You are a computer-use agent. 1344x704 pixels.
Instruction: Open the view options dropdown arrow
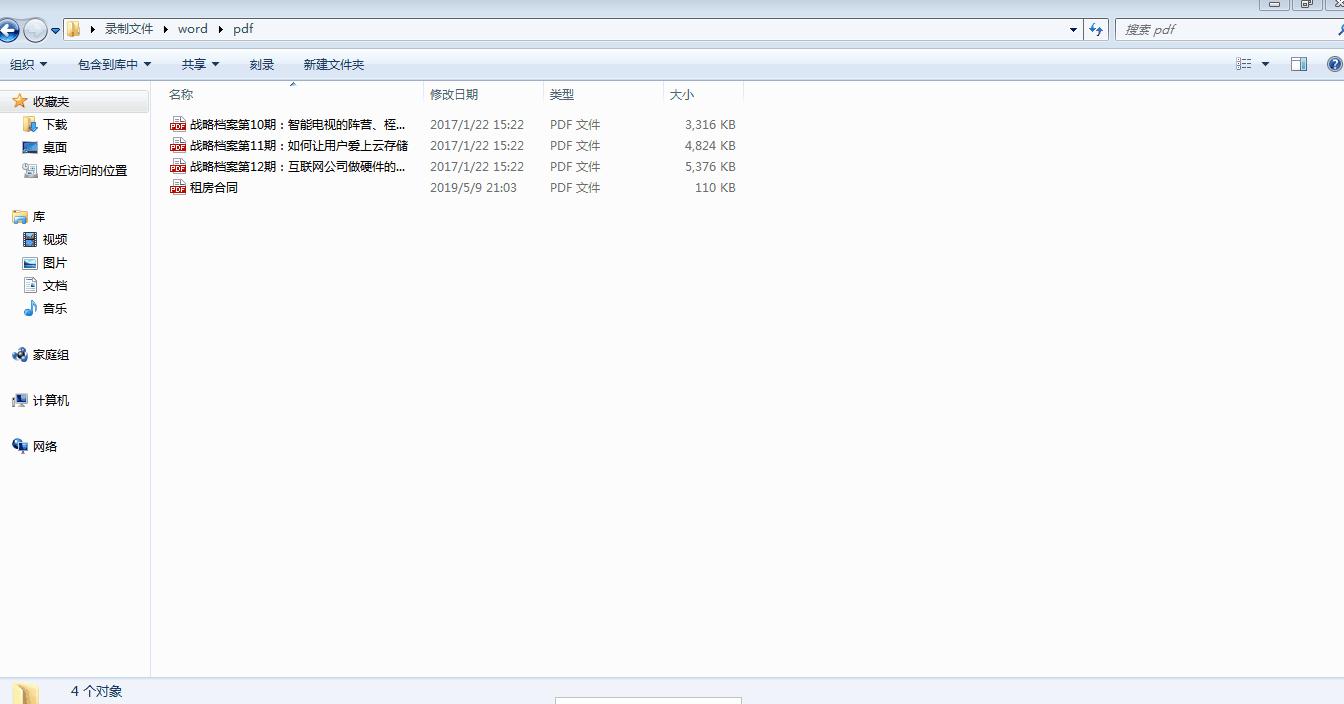pyautogui.click(x=1265, y=64)
